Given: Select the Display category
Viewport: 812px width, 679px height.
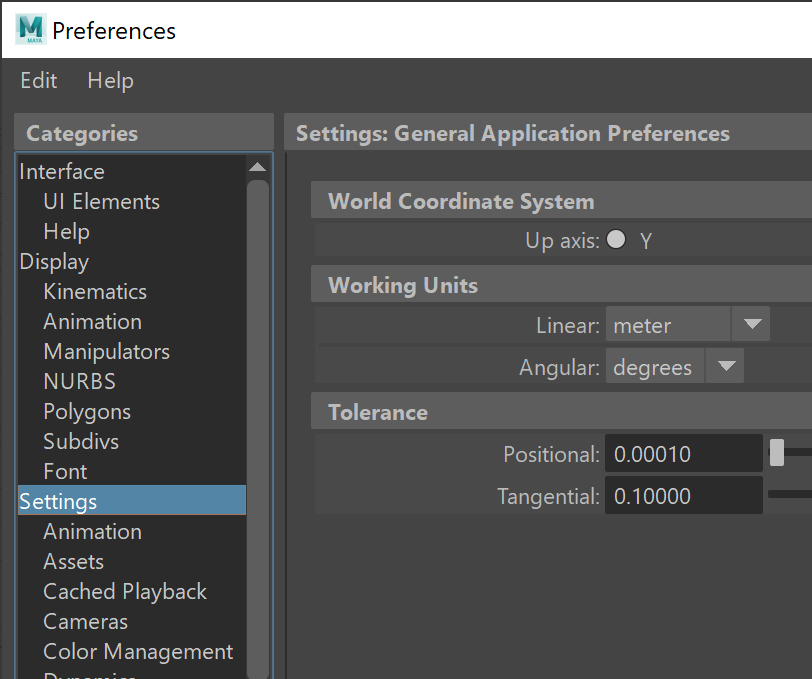Looking at the screenshot, I should (x=54, y=262).
